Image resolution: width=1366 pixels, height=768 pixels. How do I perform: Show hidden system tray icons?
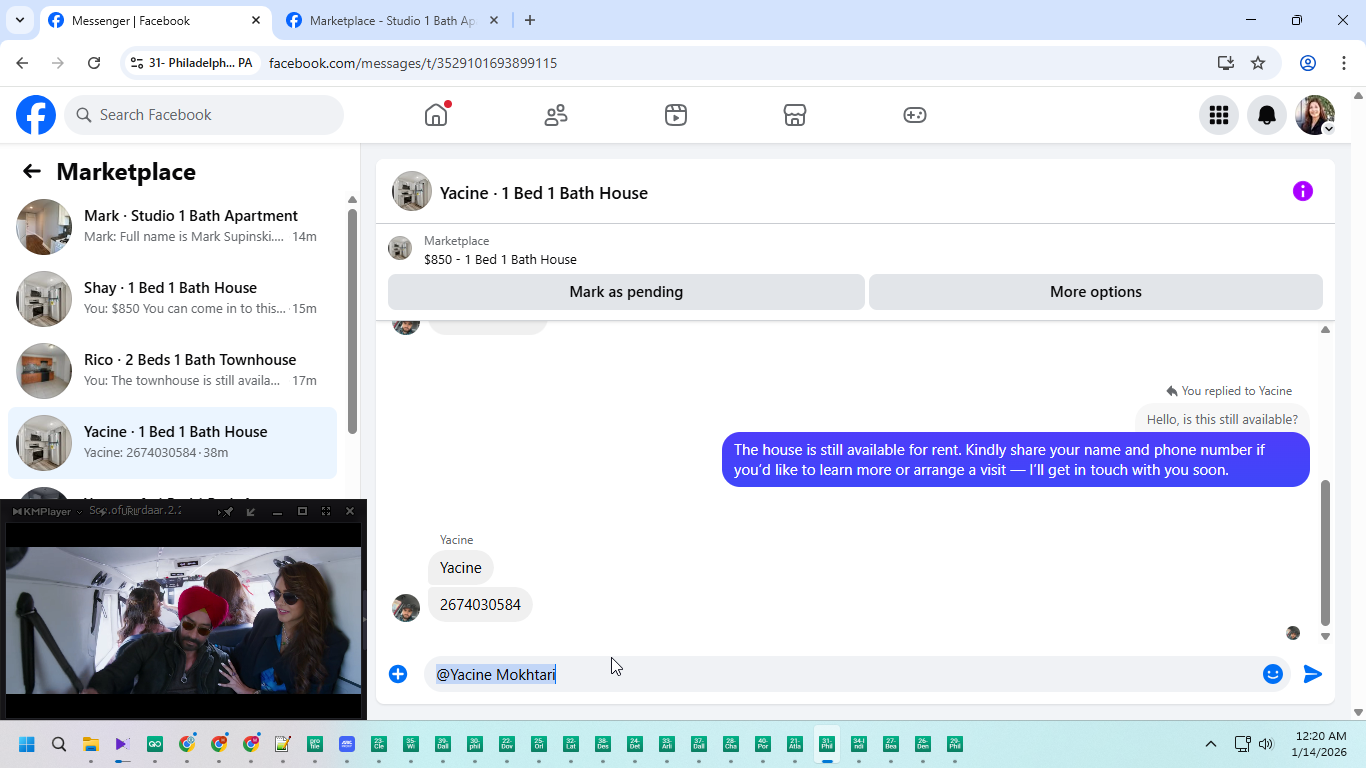coord(1211,744)
